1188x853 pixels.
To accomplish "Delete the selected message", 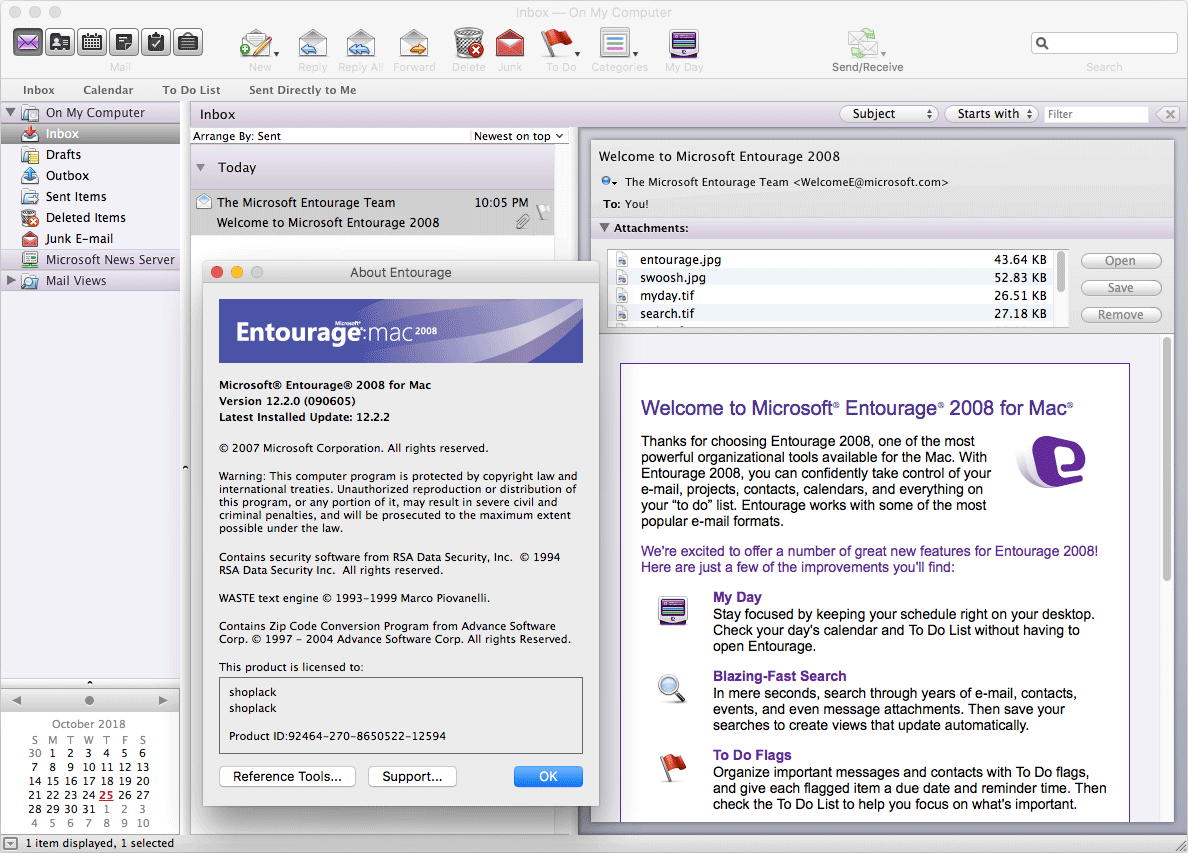I will [469, 44].
